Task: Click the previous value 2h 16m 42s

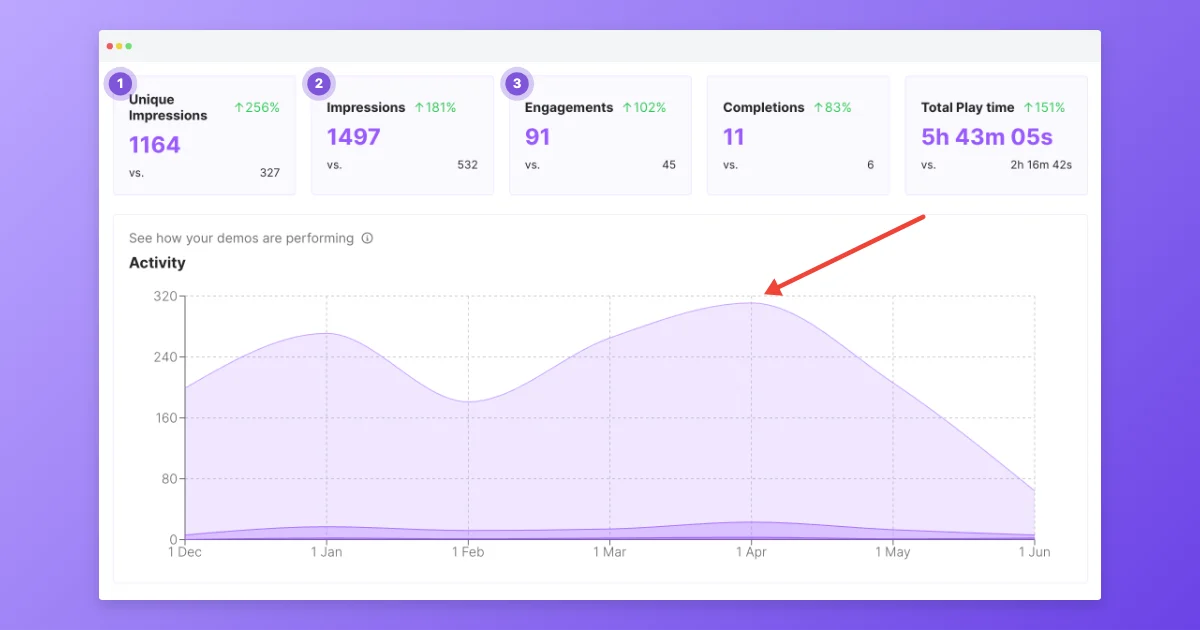Action: 1041,165
